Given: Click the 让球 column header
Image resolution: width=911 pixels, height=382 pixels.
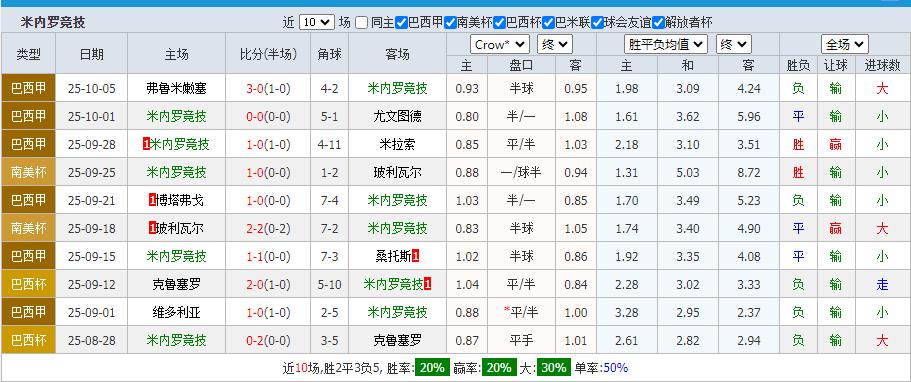Looking at the screenshot, I should point(835,66).
